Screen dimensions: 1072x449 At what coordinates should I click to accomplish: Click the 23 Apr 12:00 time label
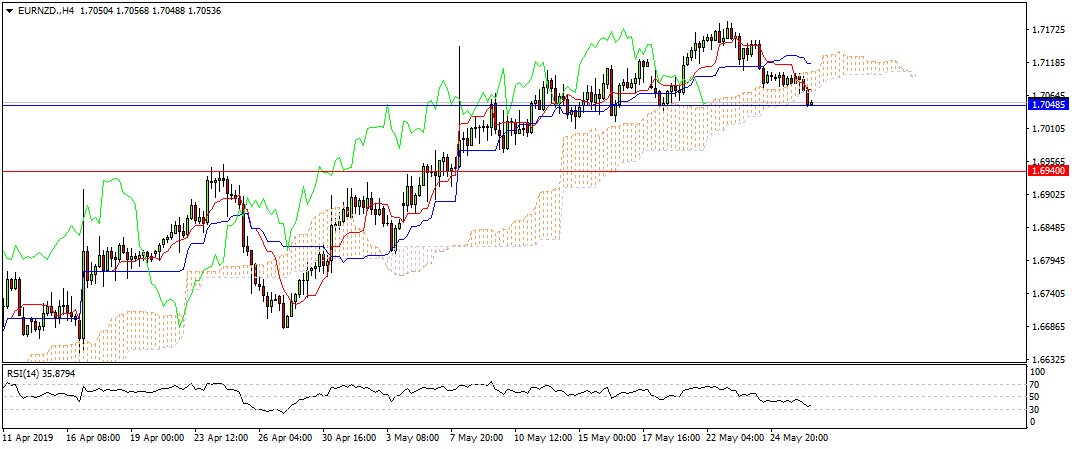point(222,437)
